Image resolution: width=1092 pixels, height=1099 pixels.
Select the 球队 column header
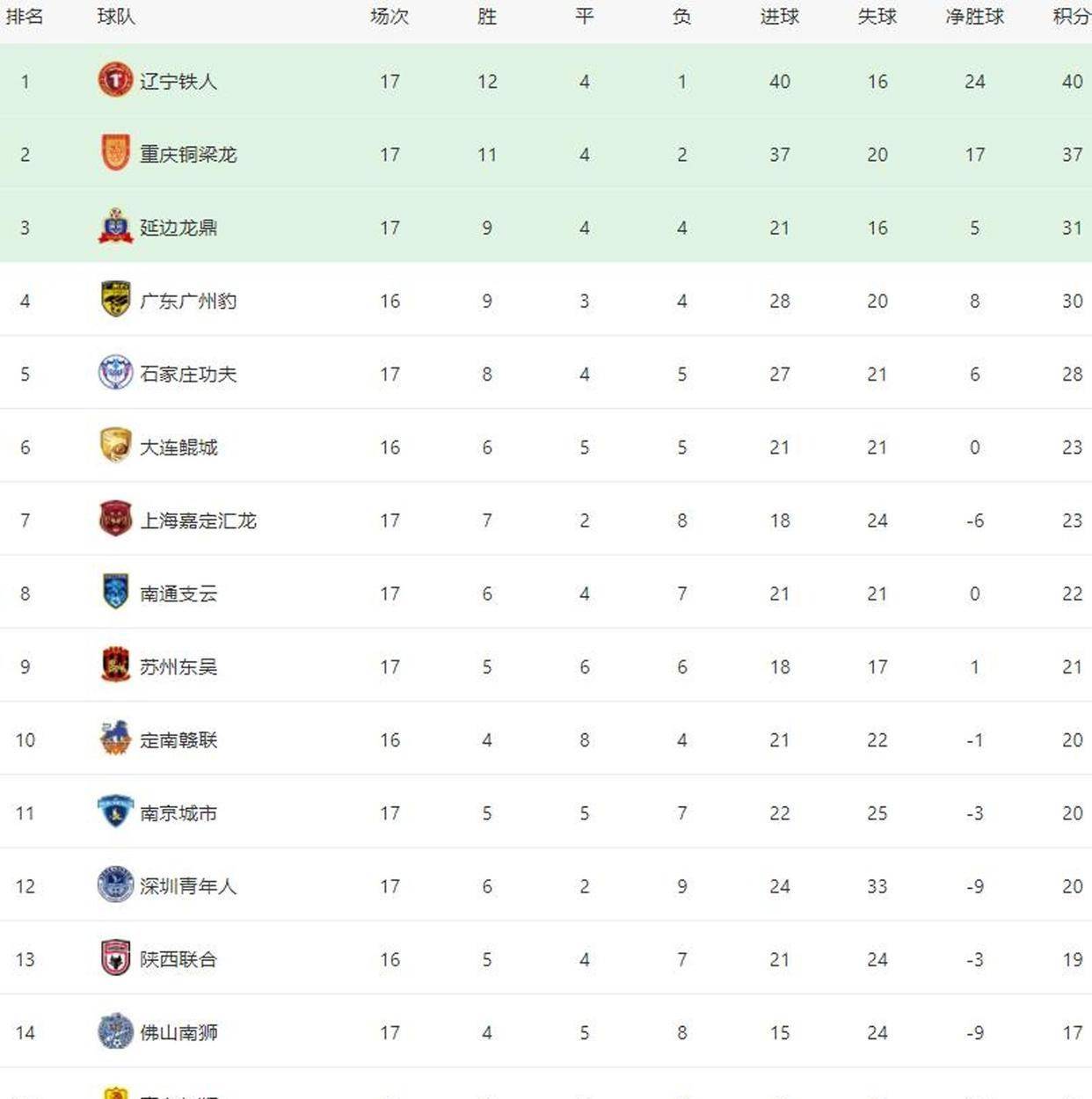116,17
